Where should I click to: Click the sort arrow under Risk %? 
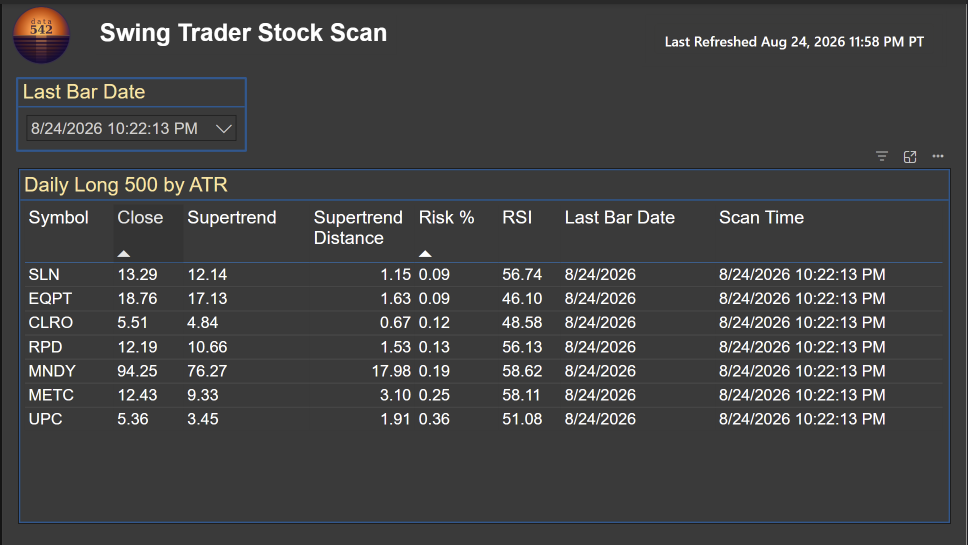click(x=425, y=254)
